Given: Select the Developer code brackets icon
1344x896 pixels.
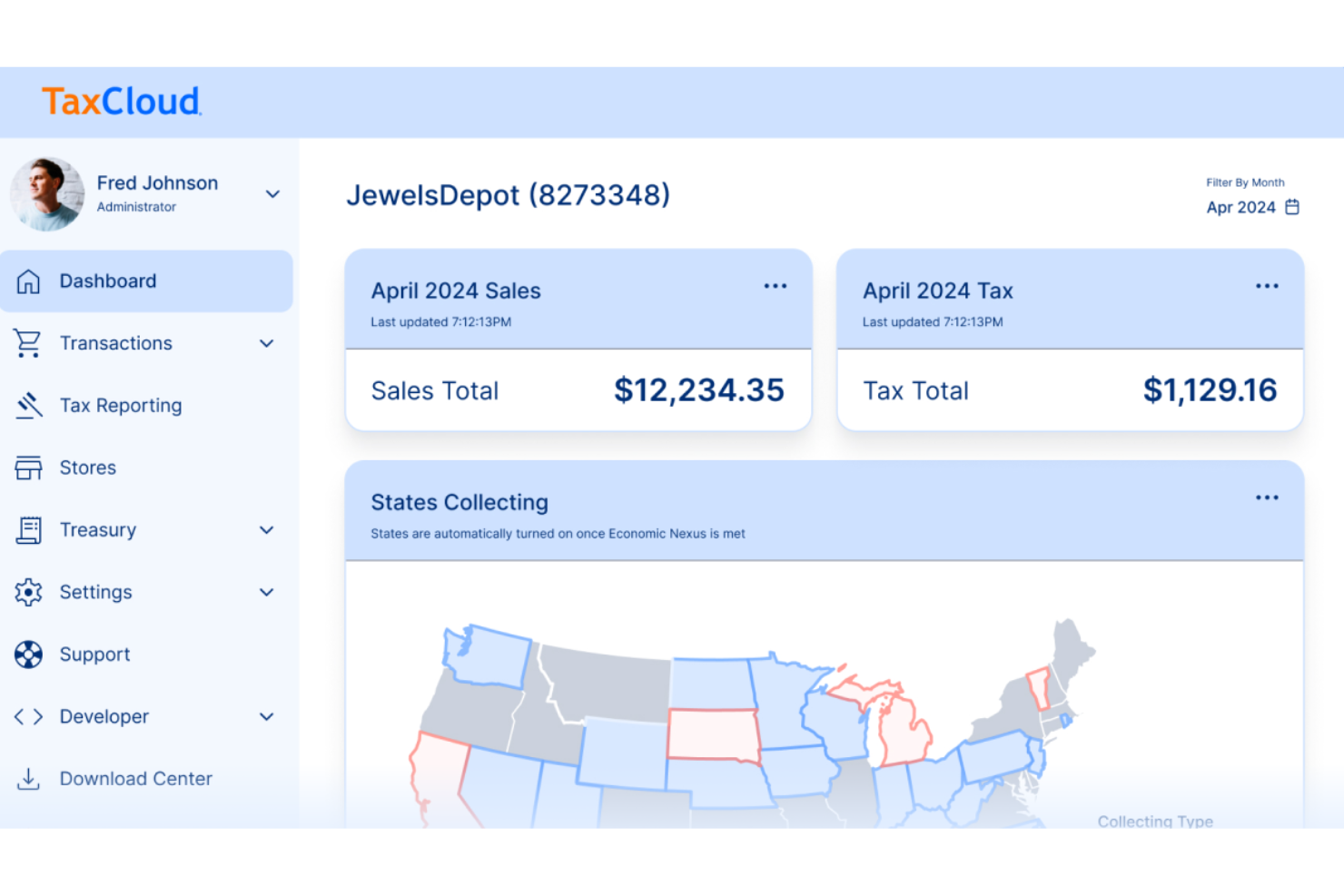Looking at the screenshot, I should point(28,716).
